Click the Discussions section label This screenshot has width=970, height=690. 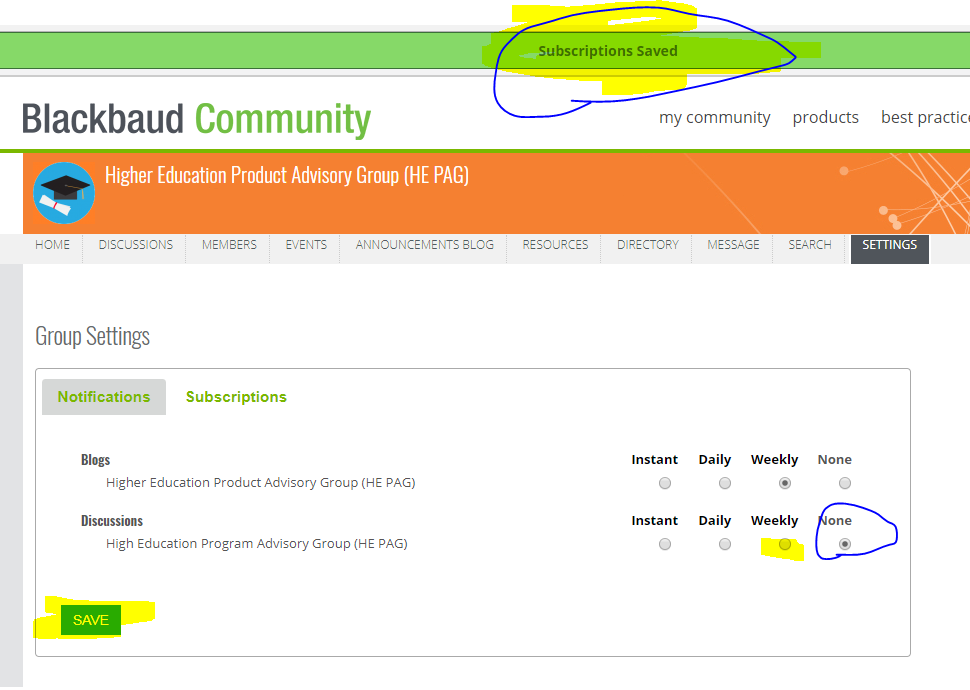(111, 521)
